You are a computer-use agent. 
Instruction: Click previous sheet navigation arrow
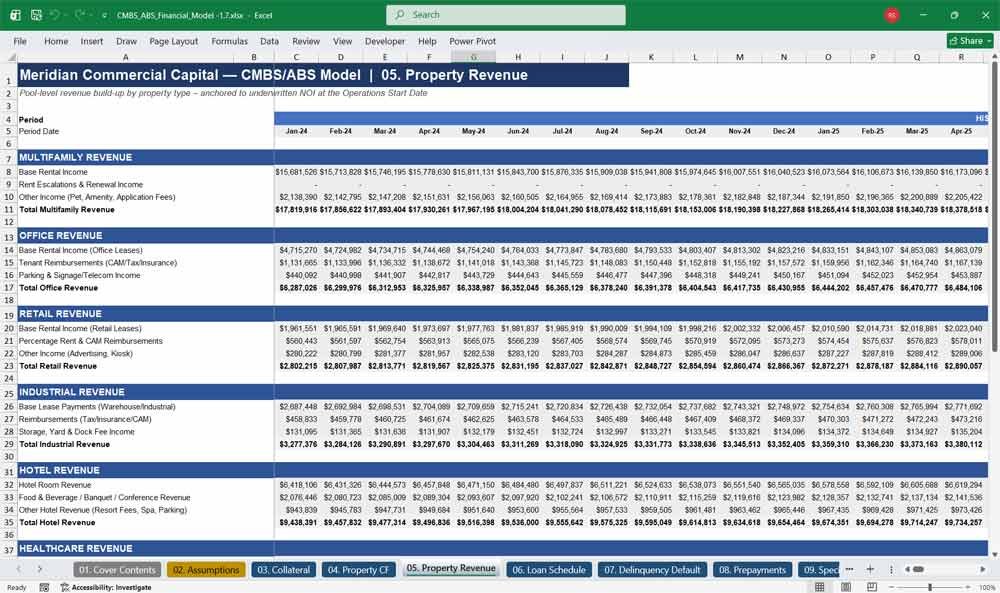(x=18, y=569)
